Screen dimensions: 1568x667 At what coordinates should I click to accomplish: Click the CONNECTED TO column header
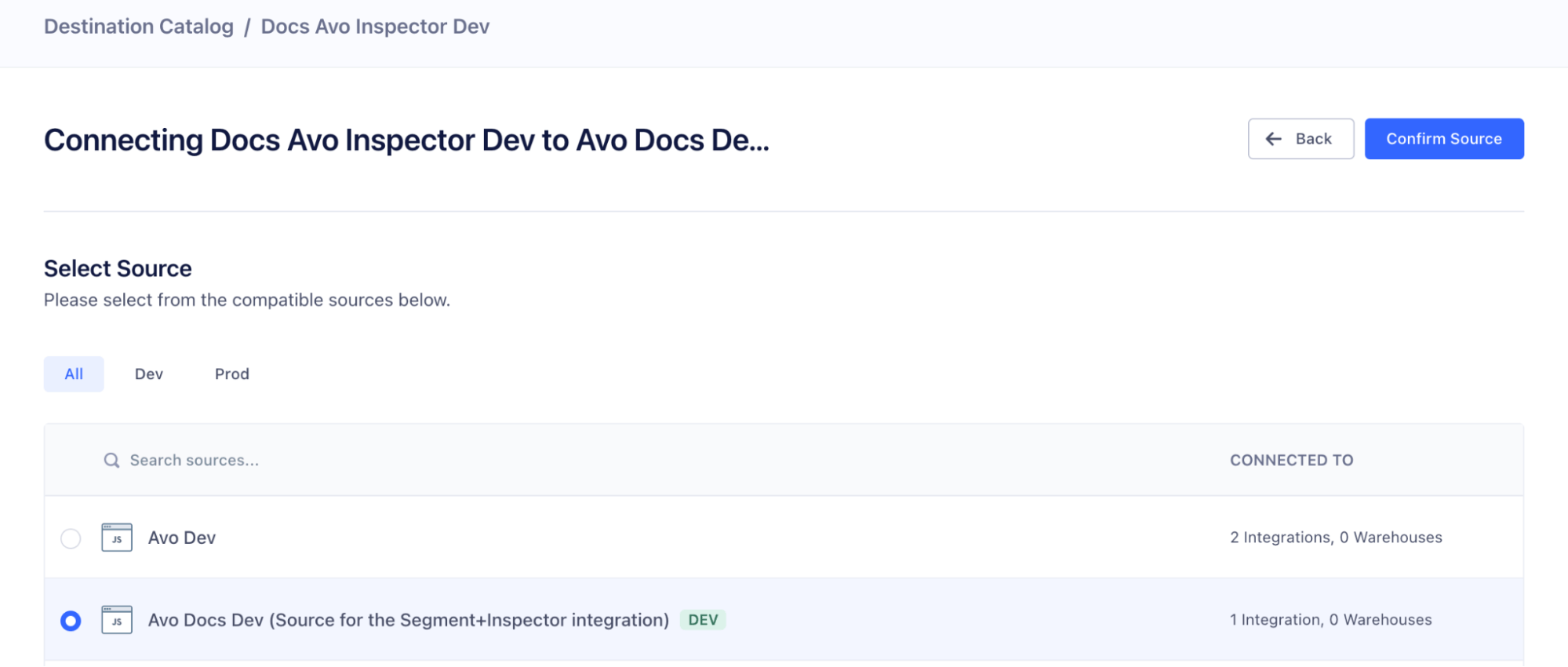click(x=1291, y=461)
